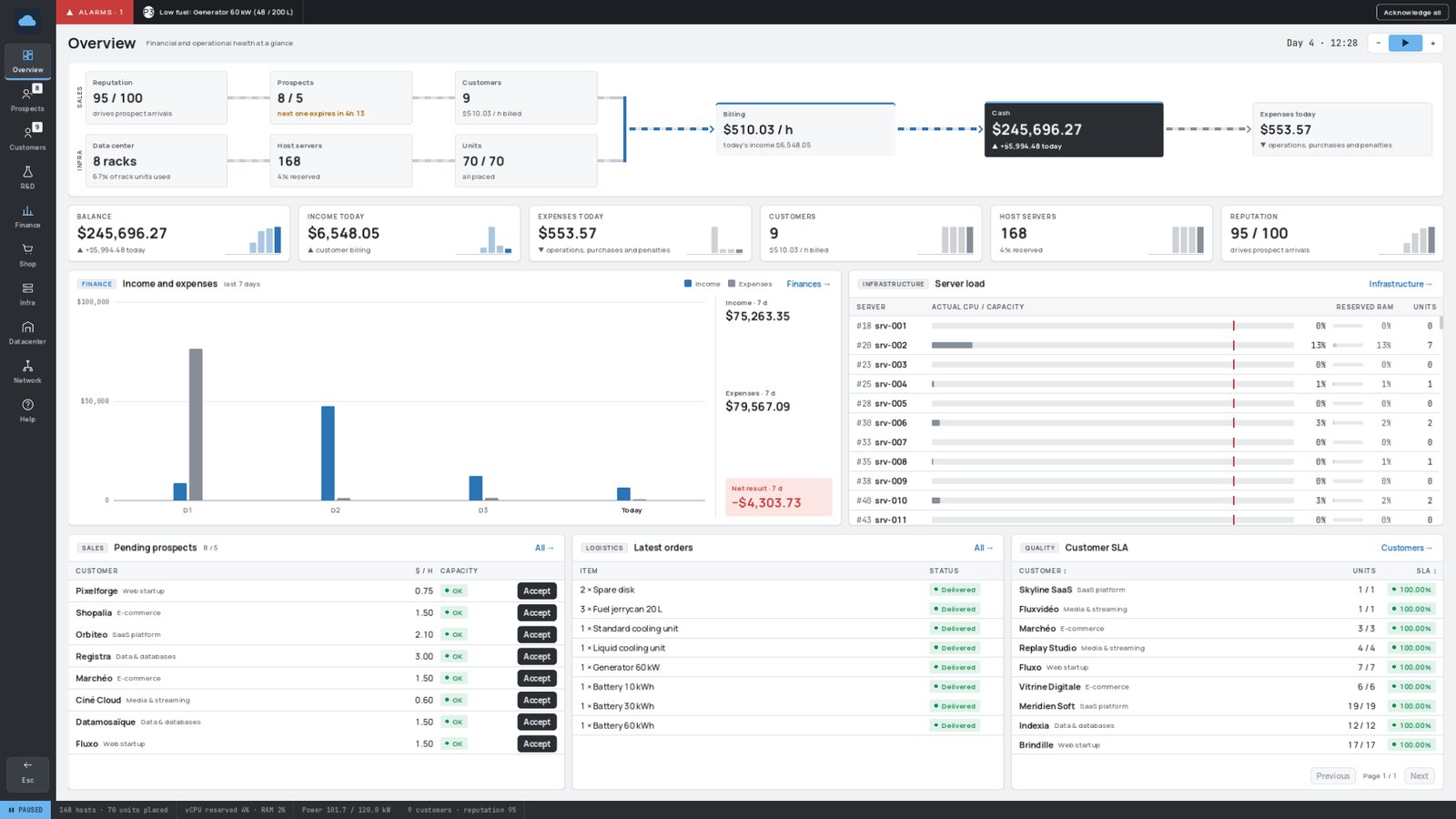Open the Prospects 8 / 5 card
Image resolution: width=1456 pixels, height=819 pixels.
click(x=341, y=97)
